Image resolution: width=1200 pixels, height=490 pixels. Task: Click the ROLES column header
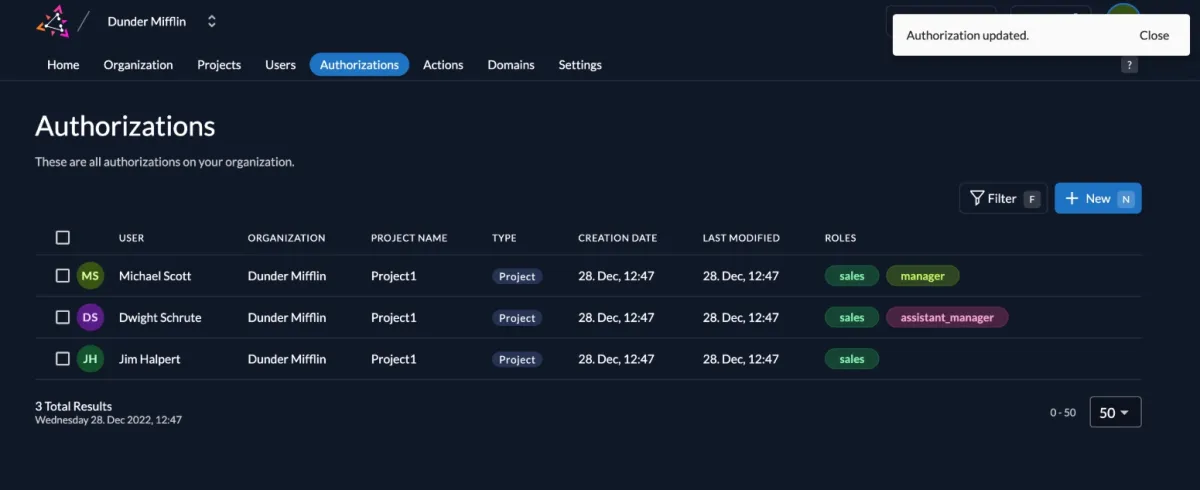(840, 238)
